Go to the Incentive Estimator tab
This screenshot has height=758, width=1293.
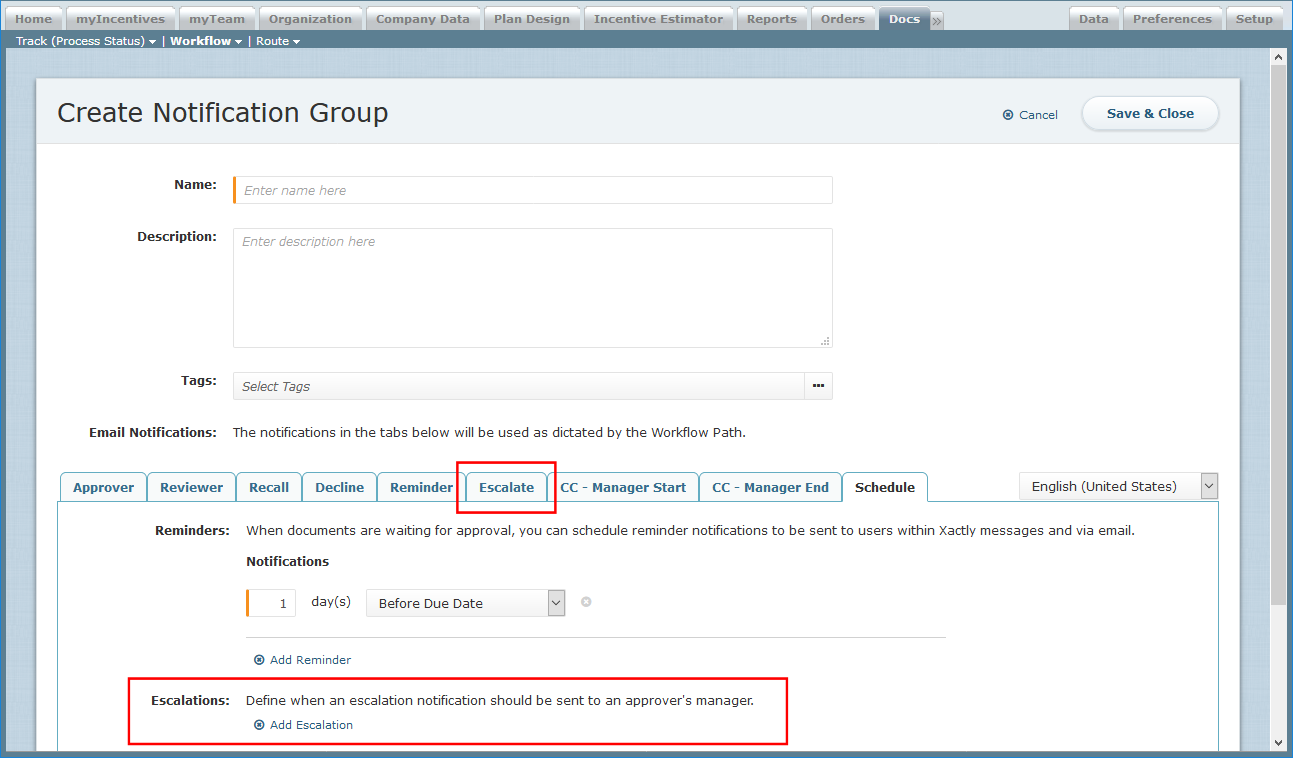pos(658,19)
